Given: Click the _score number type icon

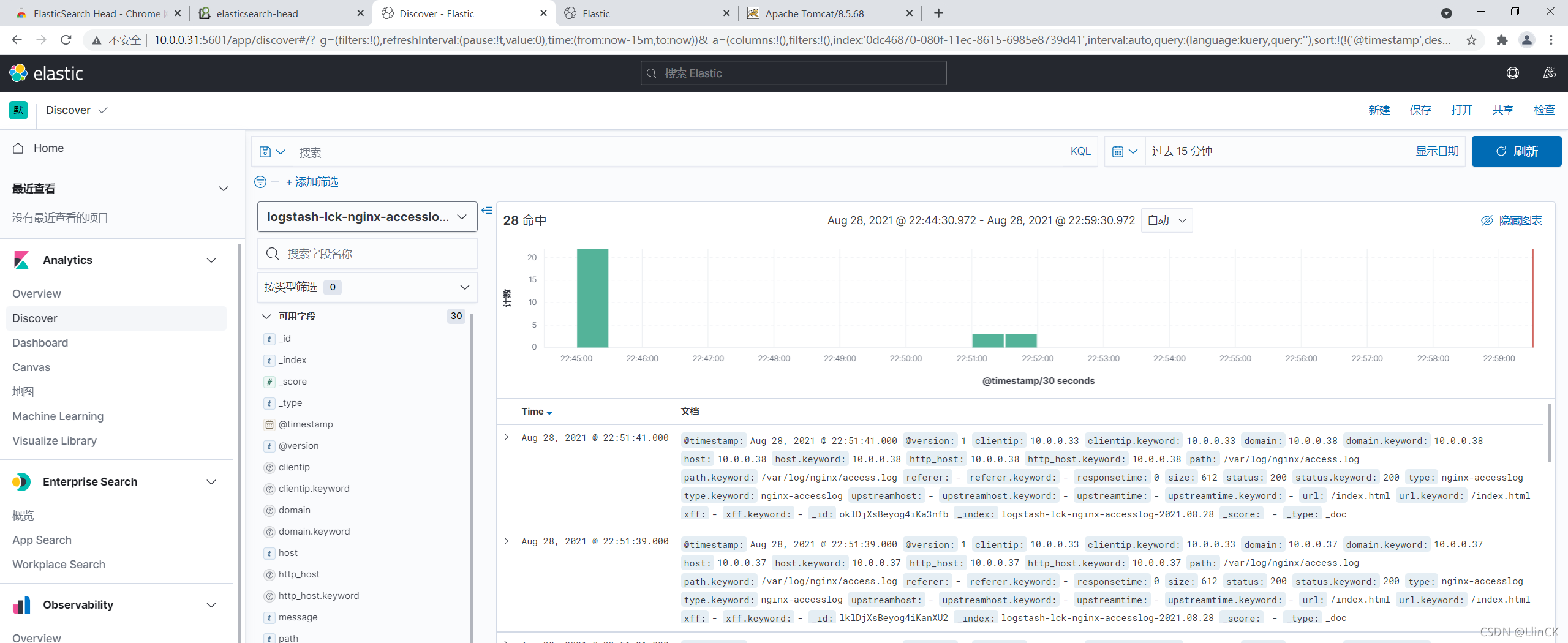Looking at the screenshot, I should pyautogui.click(x=269, y=382).
